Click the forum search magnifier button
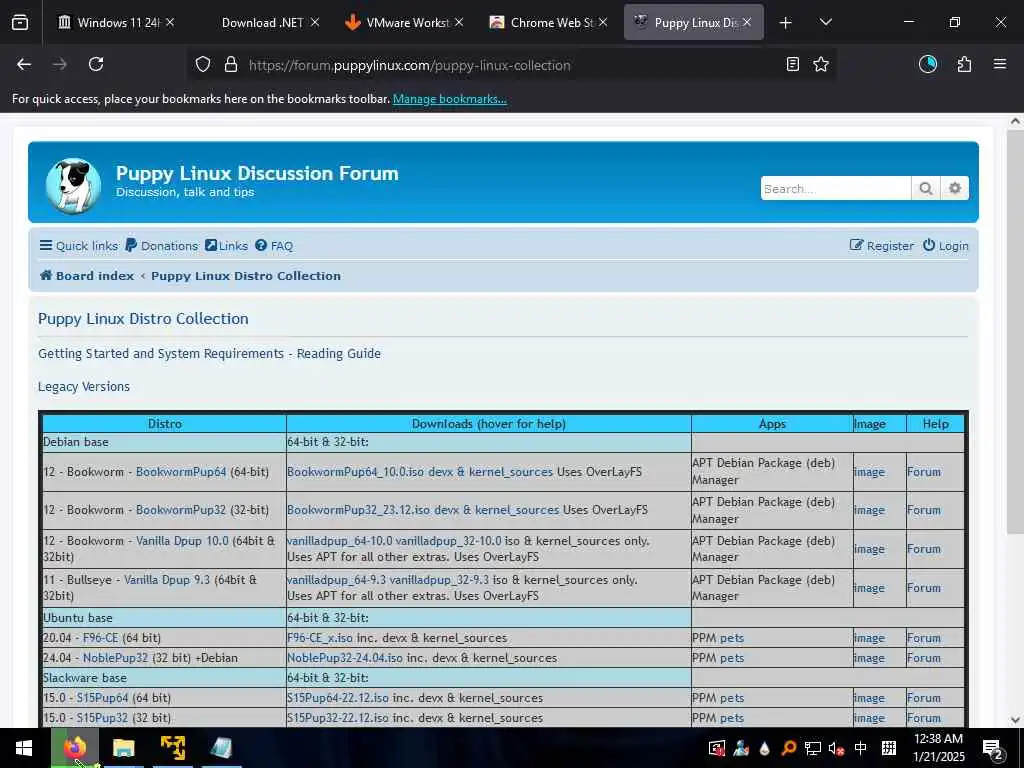1024x768 pixels. (925, 188)
